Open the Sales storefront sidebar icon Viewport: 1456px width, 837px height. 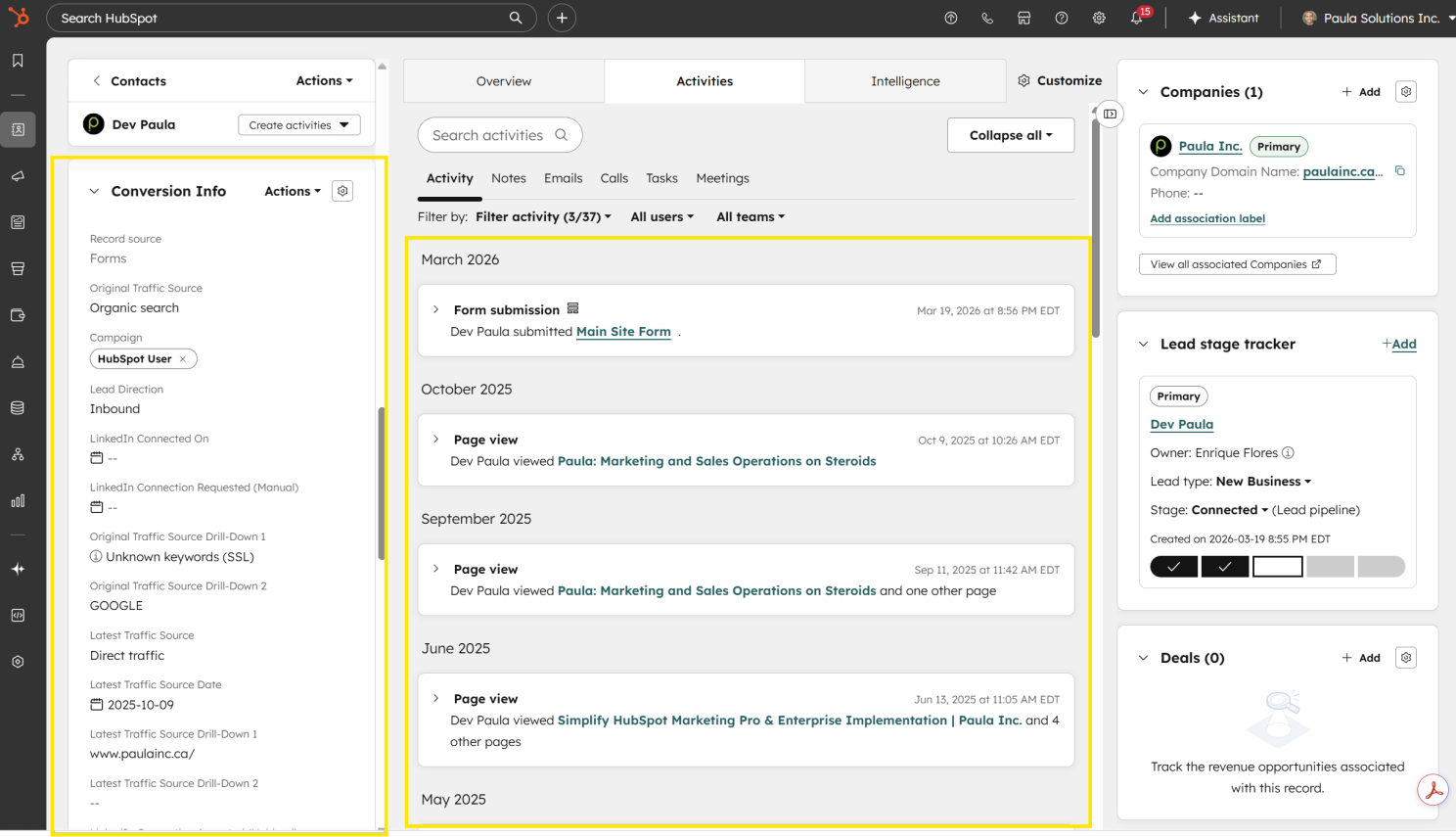click(18, 269)
